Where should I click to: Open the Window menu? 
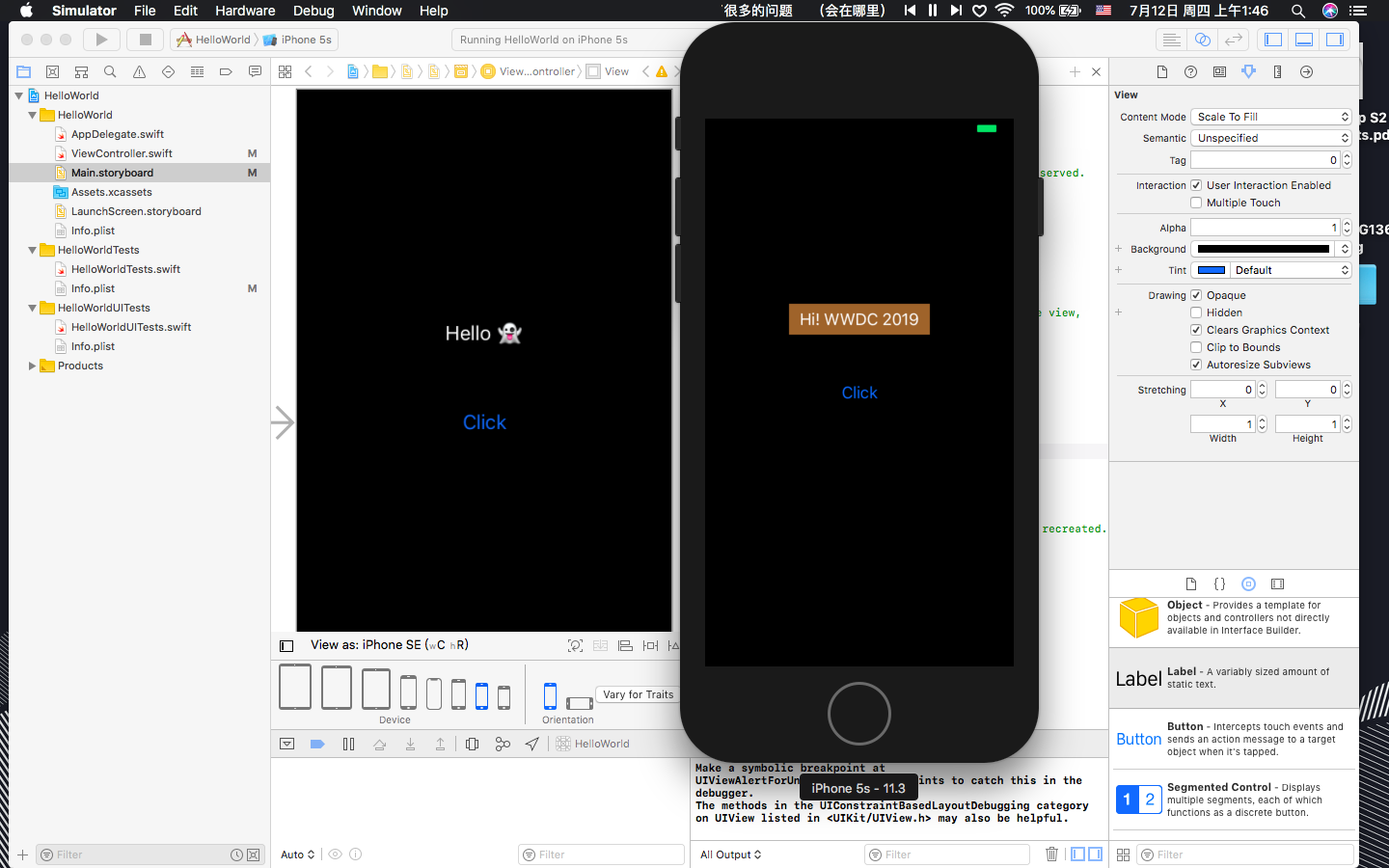(x=377, y=11)
